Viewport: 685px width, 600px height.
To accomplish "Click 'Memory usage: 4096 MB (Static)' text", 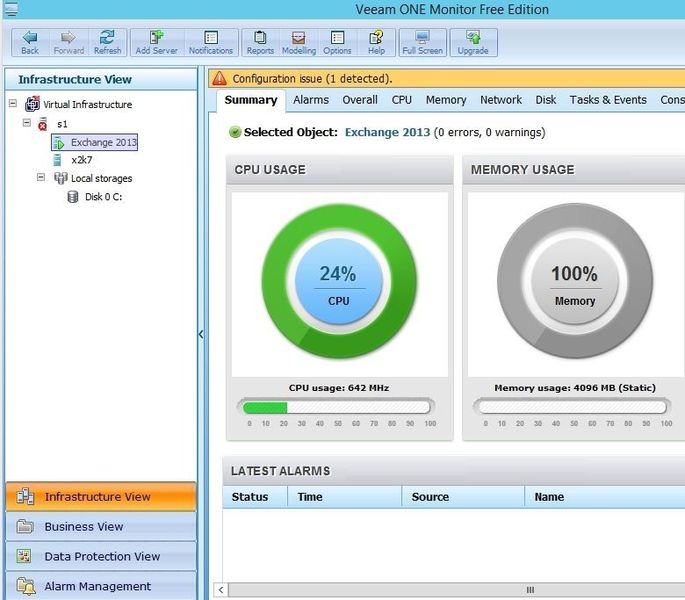I will (575, 388).
